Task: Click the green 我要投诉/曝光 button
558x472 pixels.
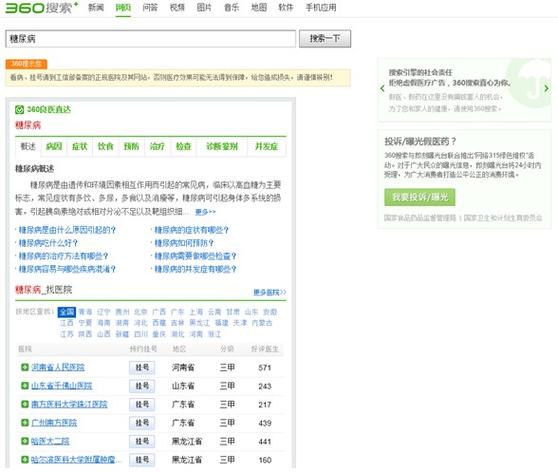Action: point(420,197)
